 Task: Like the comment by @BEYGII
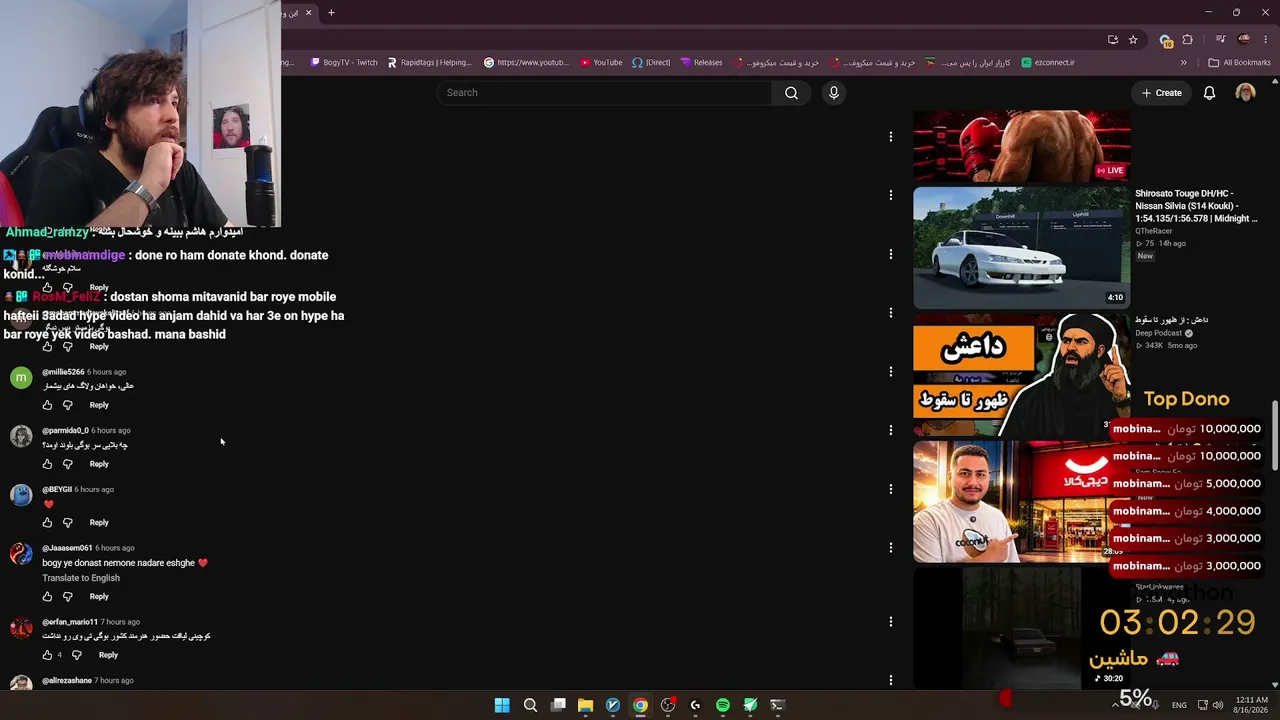tap(47, 522)
